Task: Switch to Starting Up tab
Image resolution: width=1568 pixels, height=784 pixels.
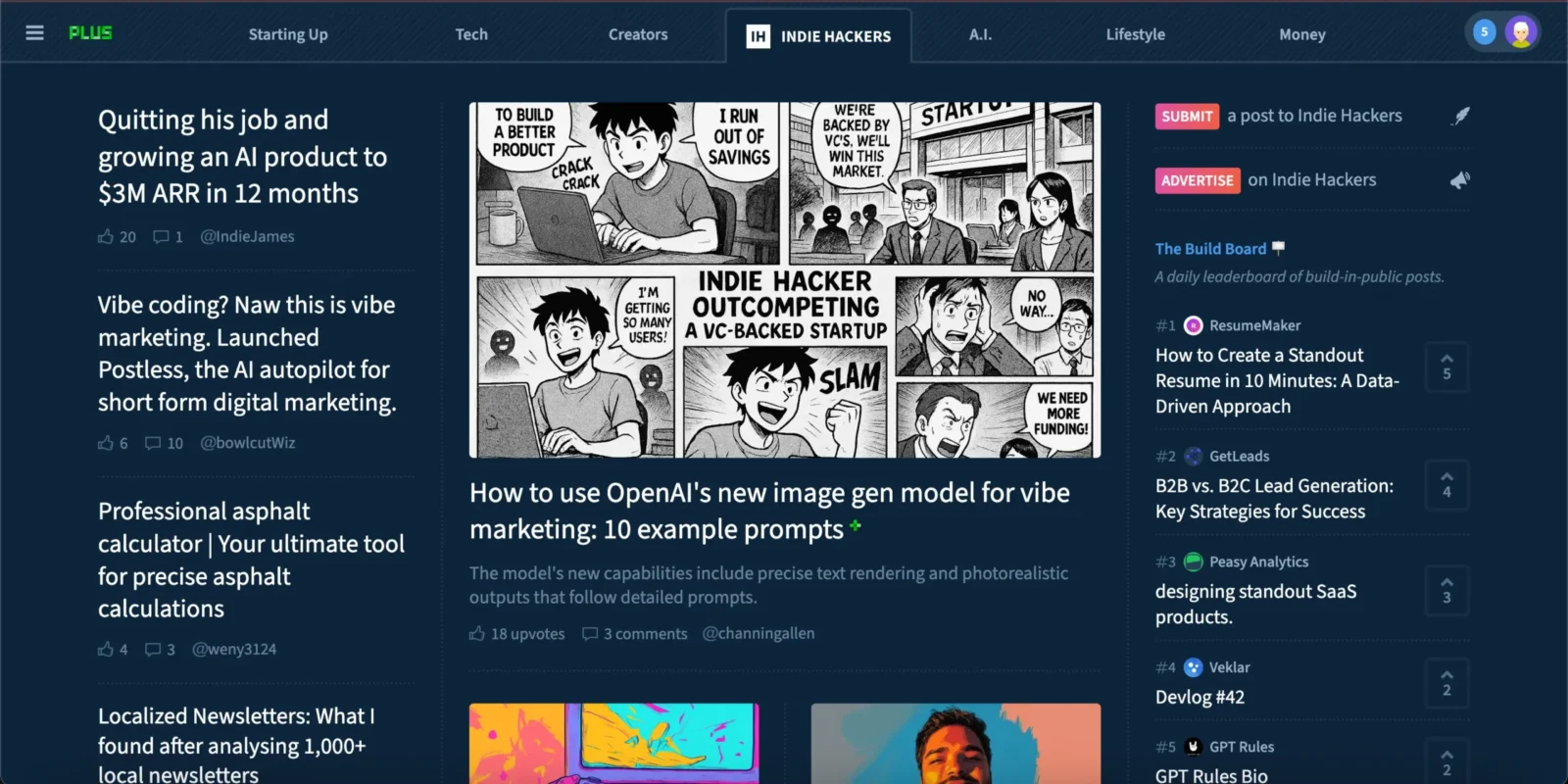Action: coord(288,34)
